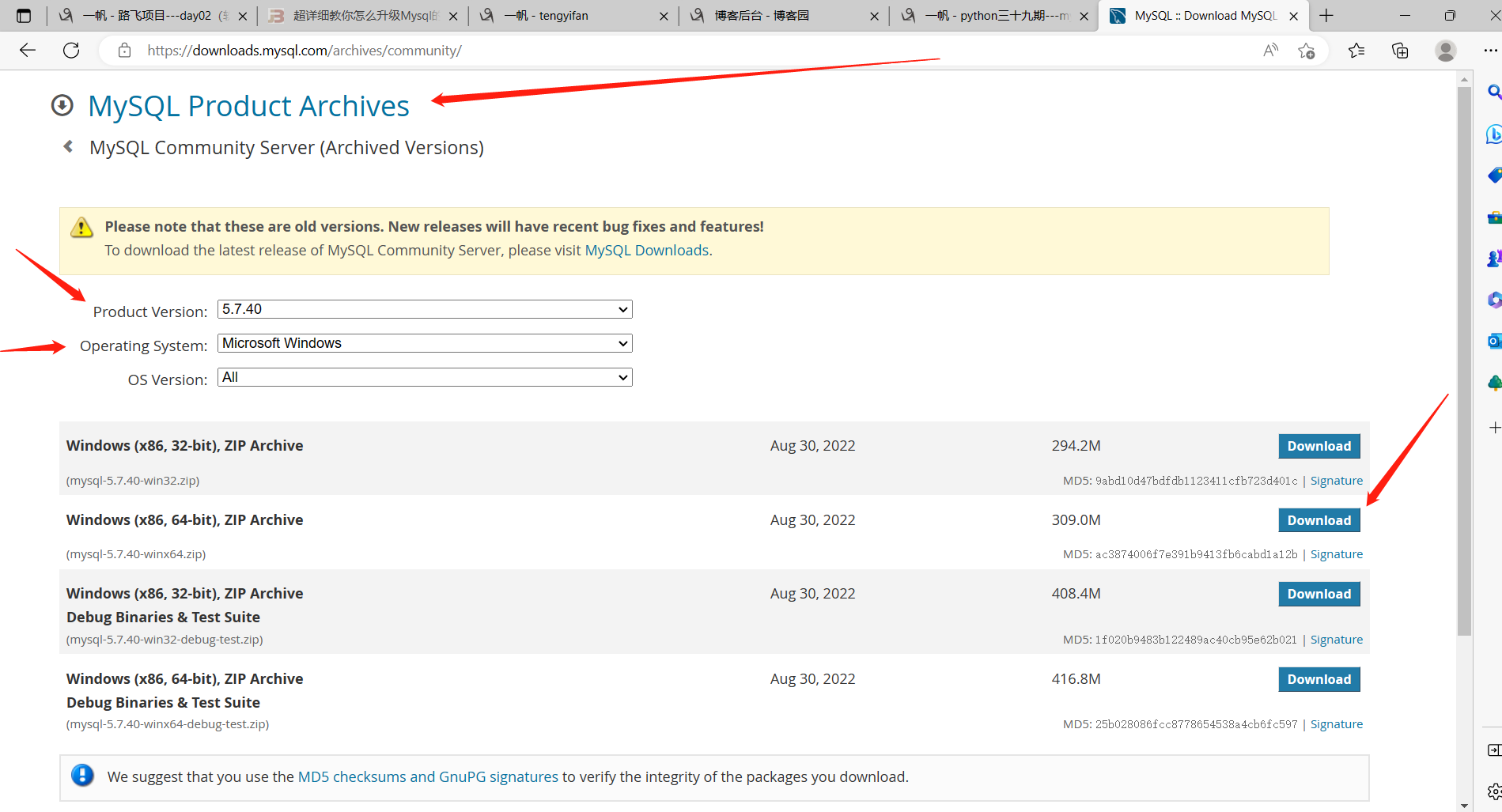Image resolution: width=1502 pixels, height=812 pixels.
Task: Download the 64-bit Debug Binaries (416.8M)
Action: [1319, 679]
